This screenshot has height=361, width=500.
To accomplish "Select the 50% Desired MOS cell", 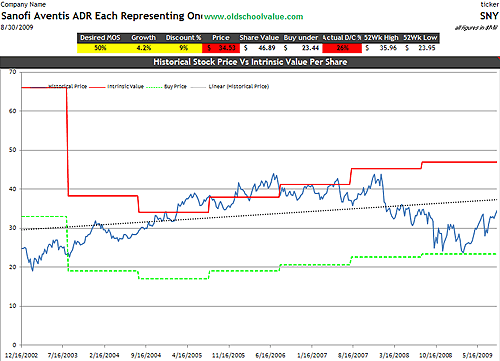I will [x=100, y=48].
